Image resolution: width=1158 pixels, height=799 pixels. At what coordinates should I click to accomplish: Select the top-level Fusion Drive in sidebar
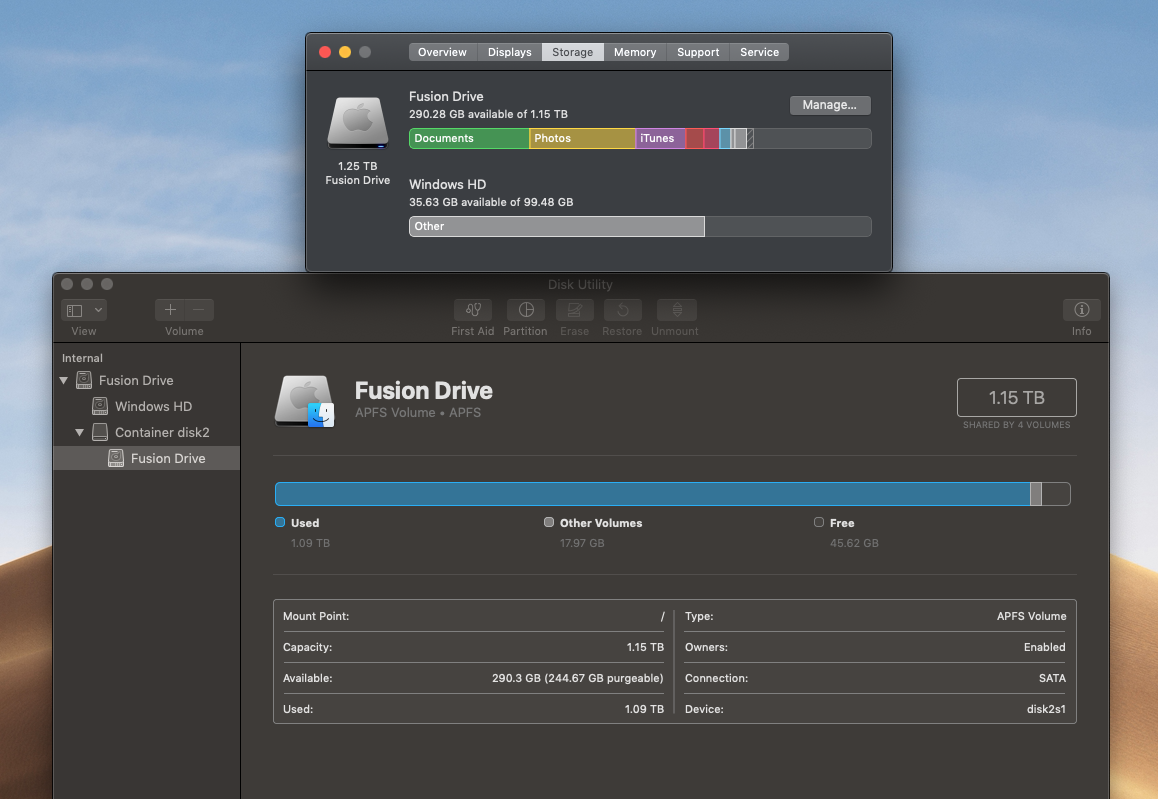pyautogui.click(x=136, y=380)
